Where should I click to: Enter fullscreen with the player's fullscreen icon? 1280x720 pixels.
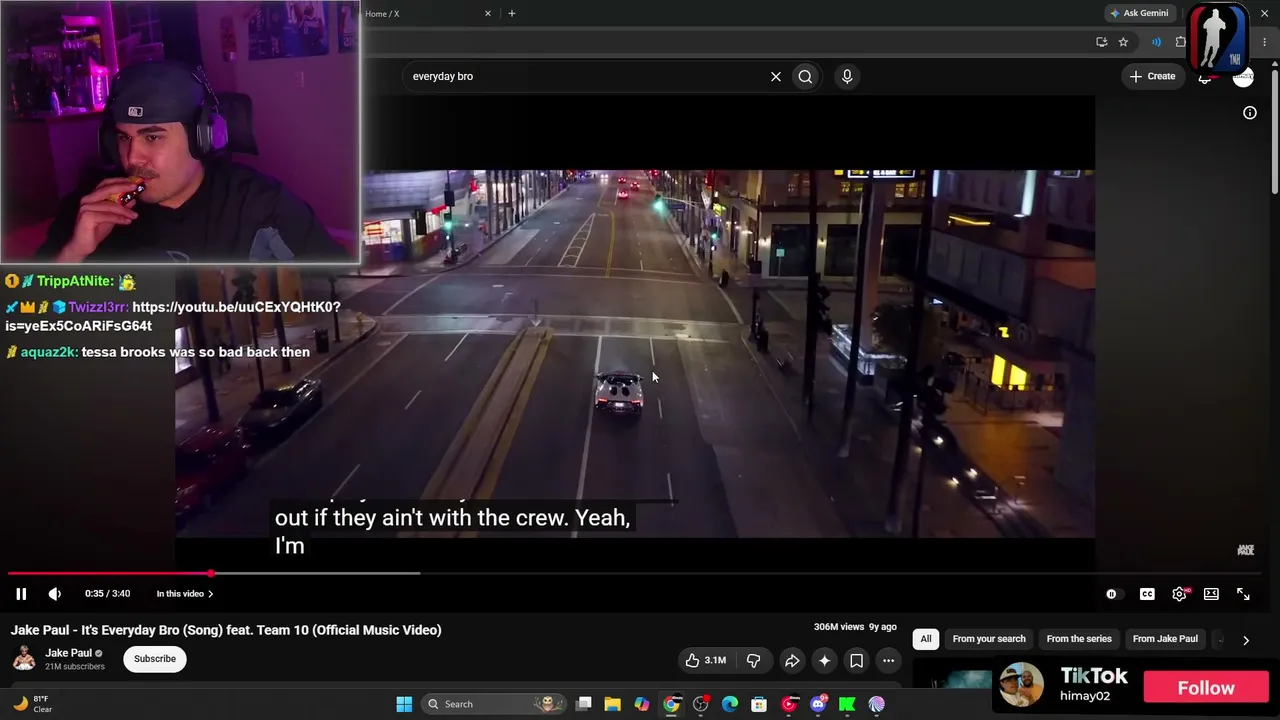[x=1243, y=594]
